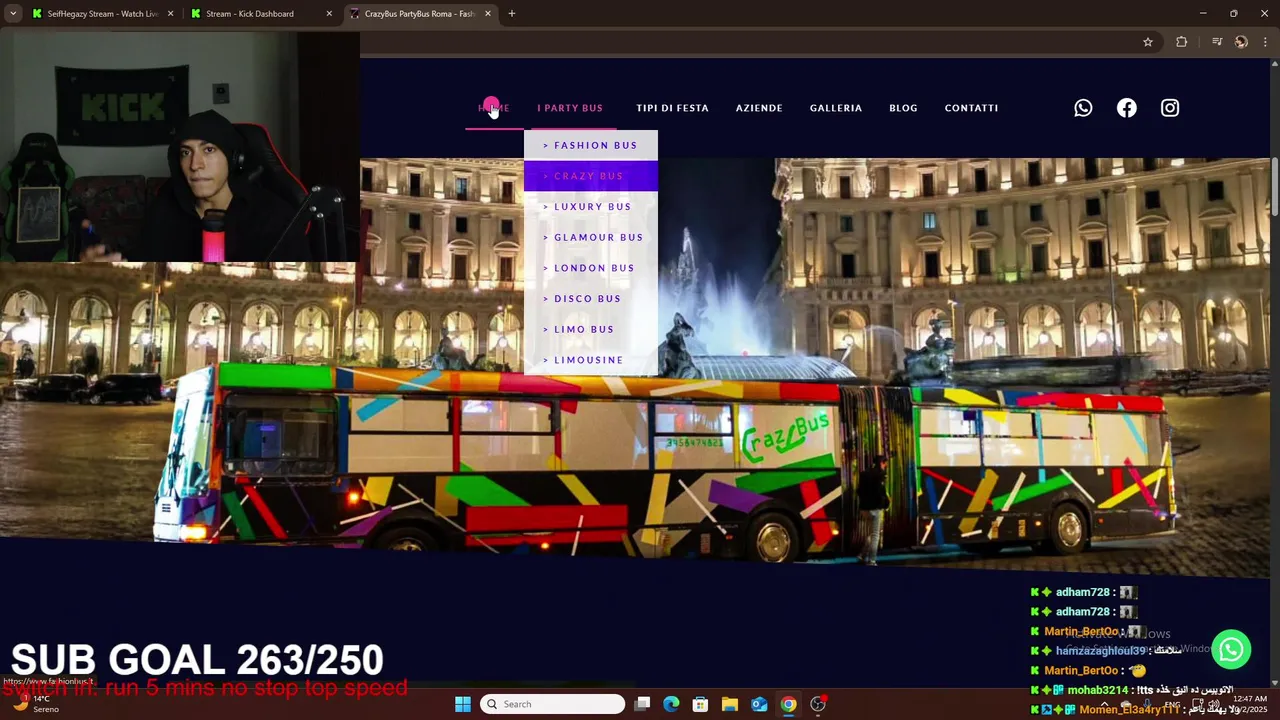Click the mohab3214 chat username
This screenshot has height=720, width=1280.
tap(1096, 690)
